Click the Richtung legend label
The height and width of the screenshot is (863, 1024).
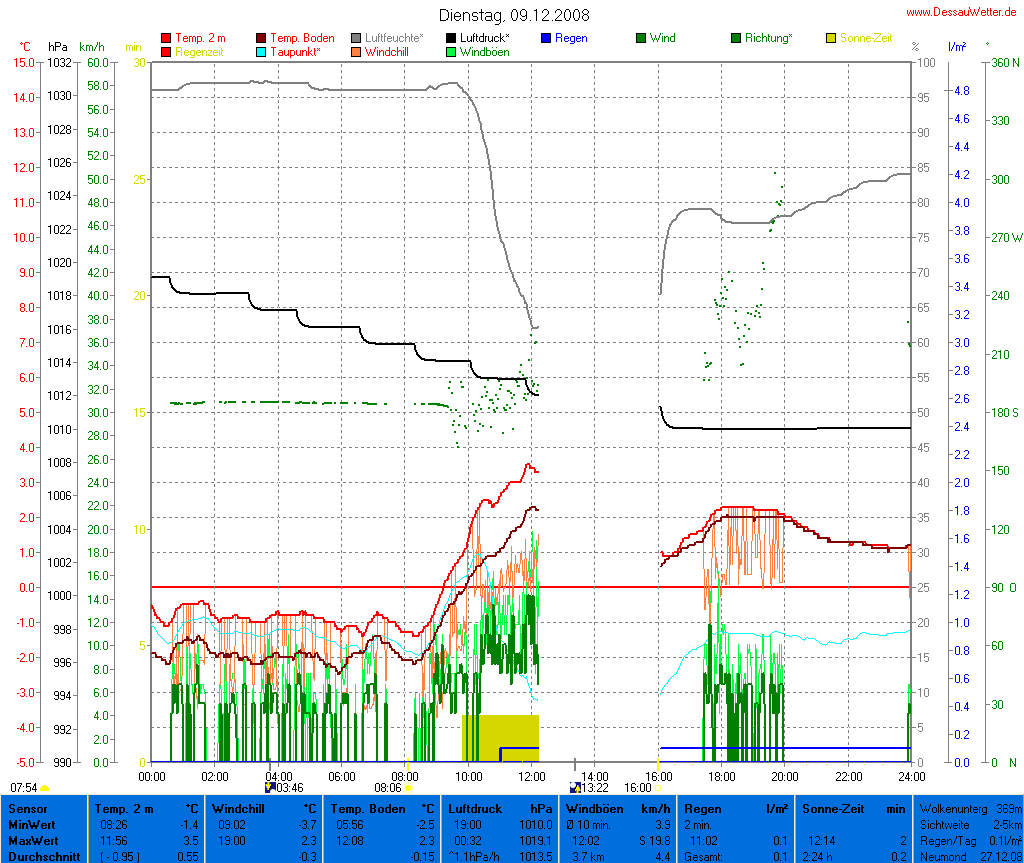pos(768,38)
